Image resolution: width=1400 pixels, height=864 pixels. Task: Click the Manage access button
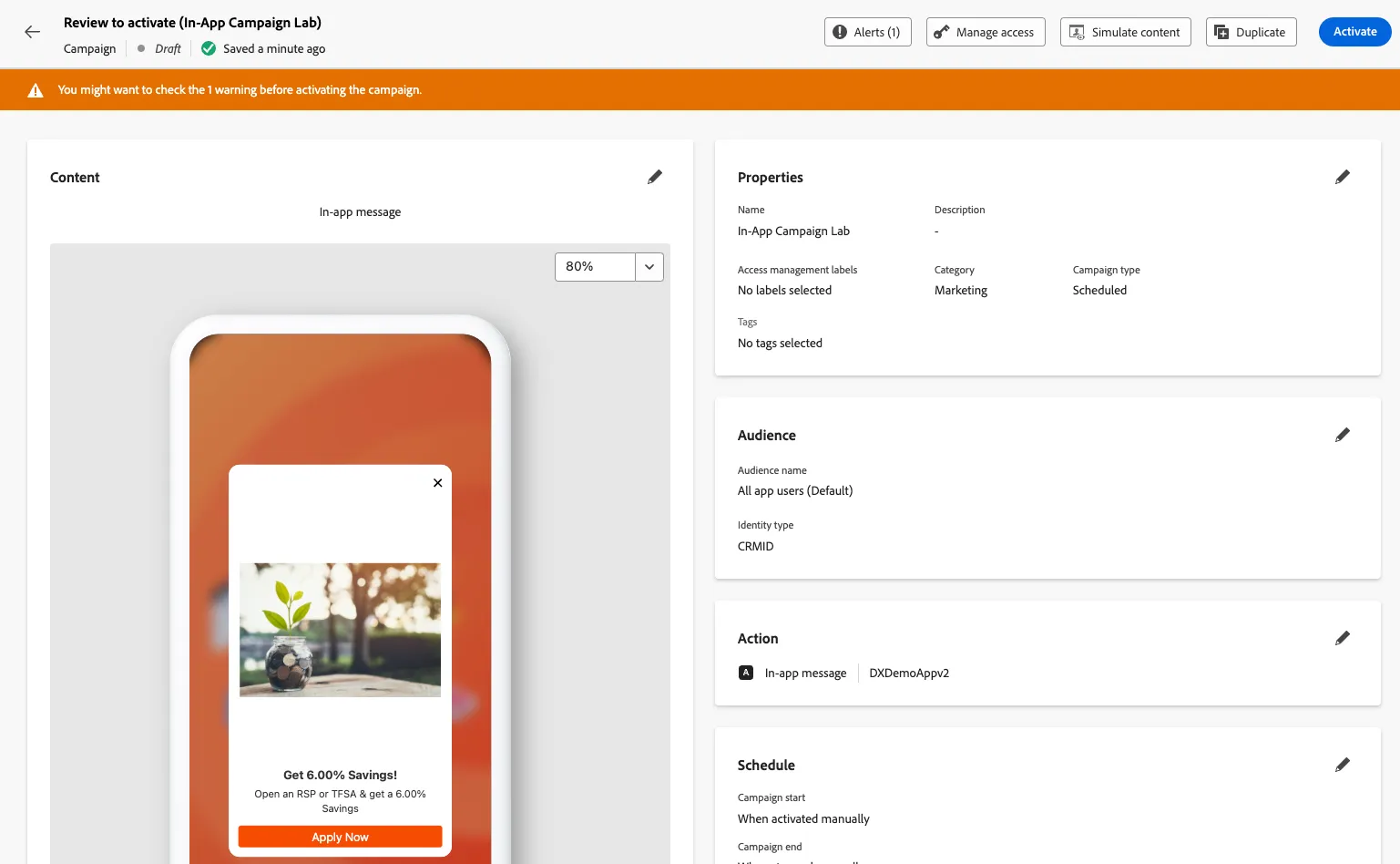pos(986,32)
